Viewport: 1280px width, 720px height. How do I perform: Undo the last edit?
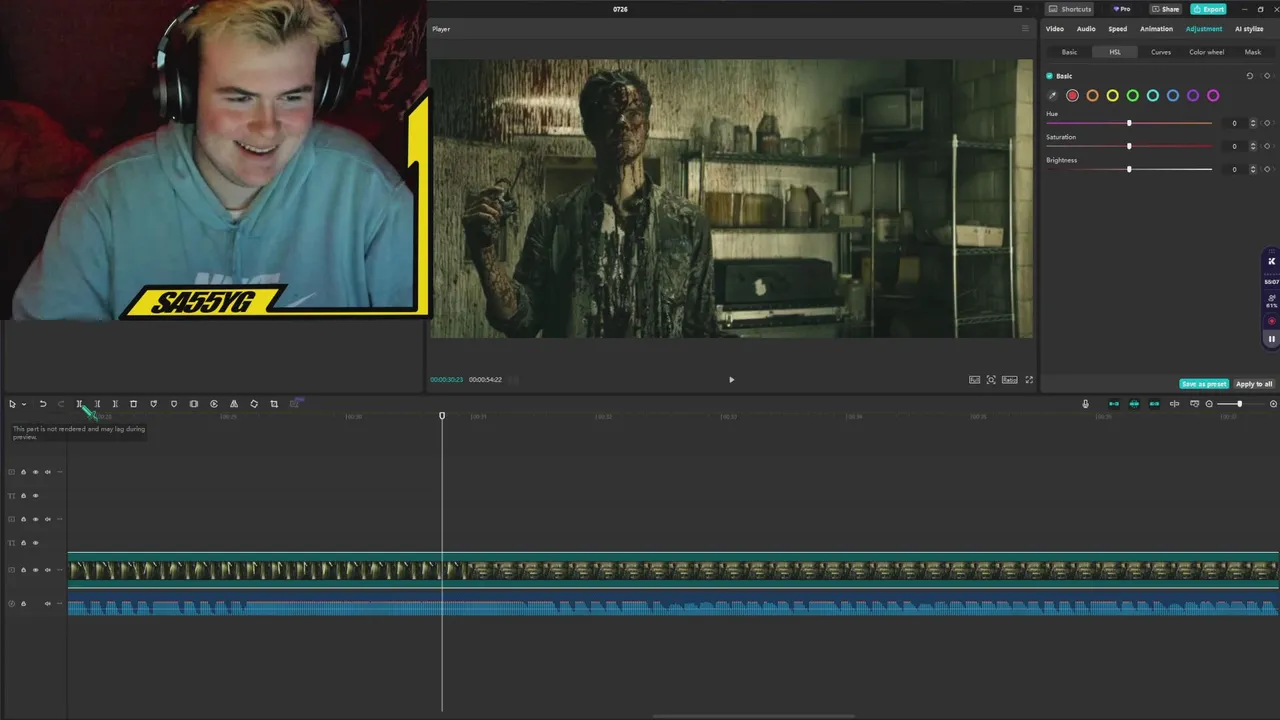pyautogui.click(x=43, y=404)
